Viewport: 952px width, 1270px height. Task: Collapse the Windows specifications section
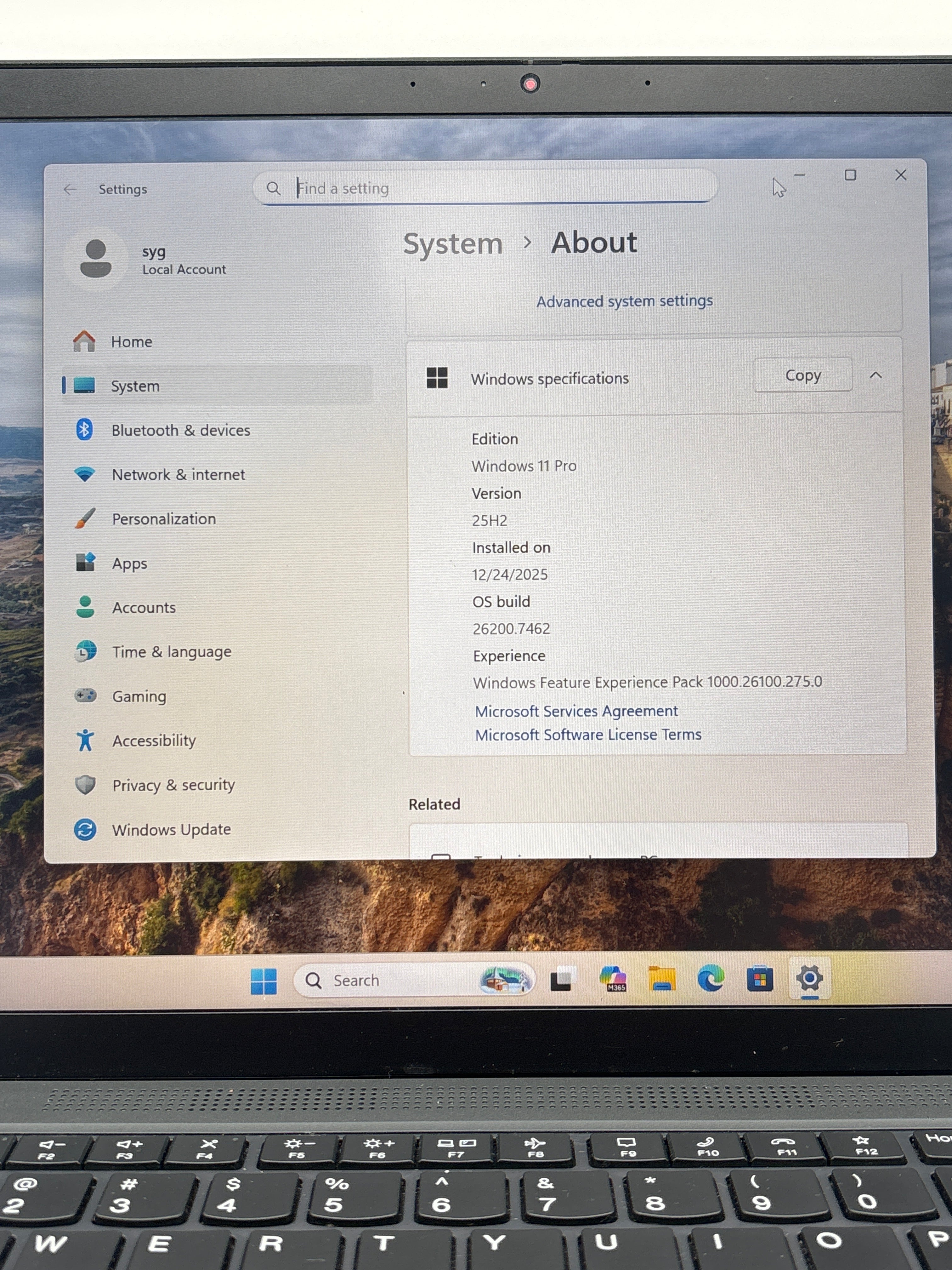coord(876,375)
